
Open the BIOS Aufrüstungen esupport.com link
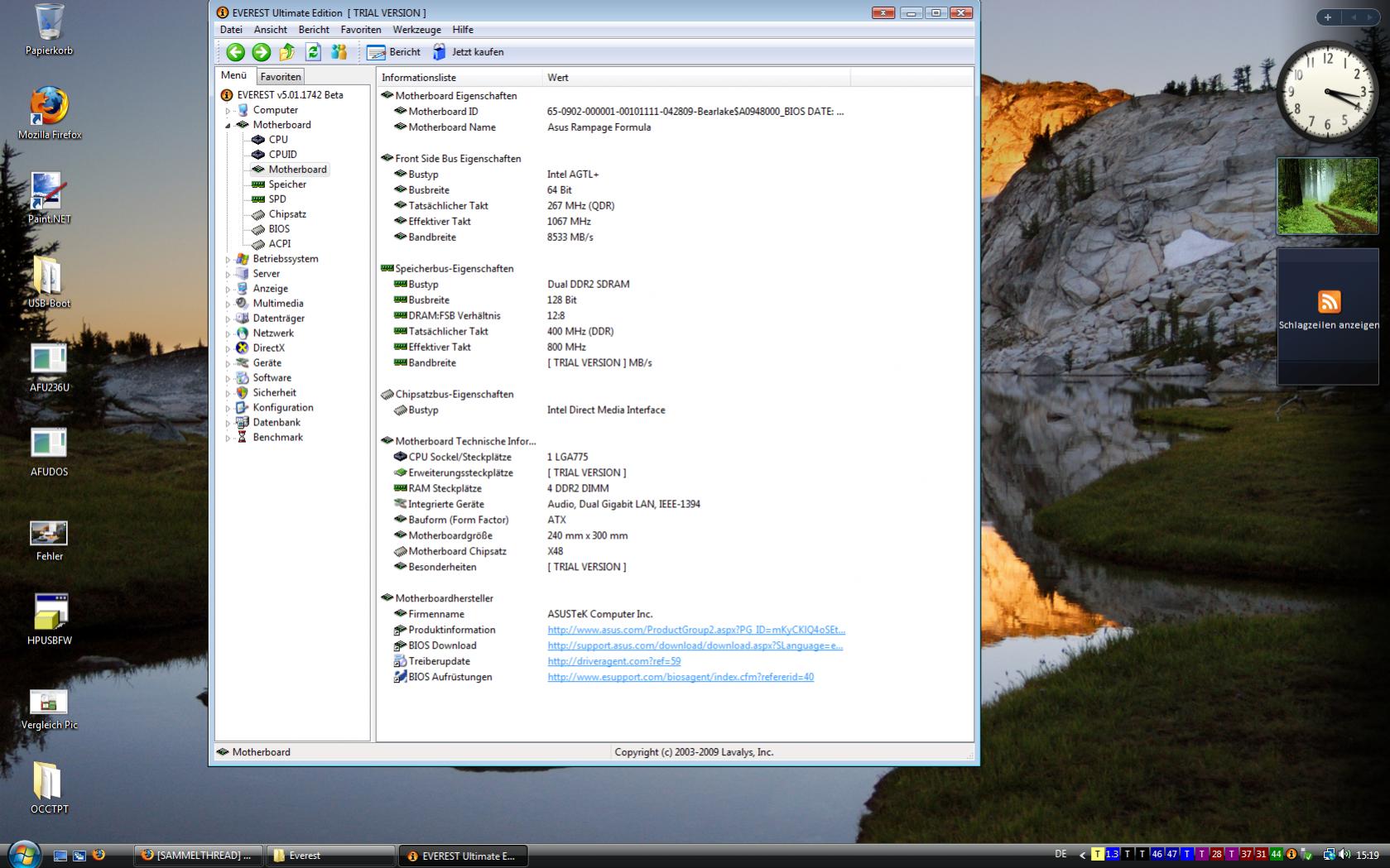681,677
